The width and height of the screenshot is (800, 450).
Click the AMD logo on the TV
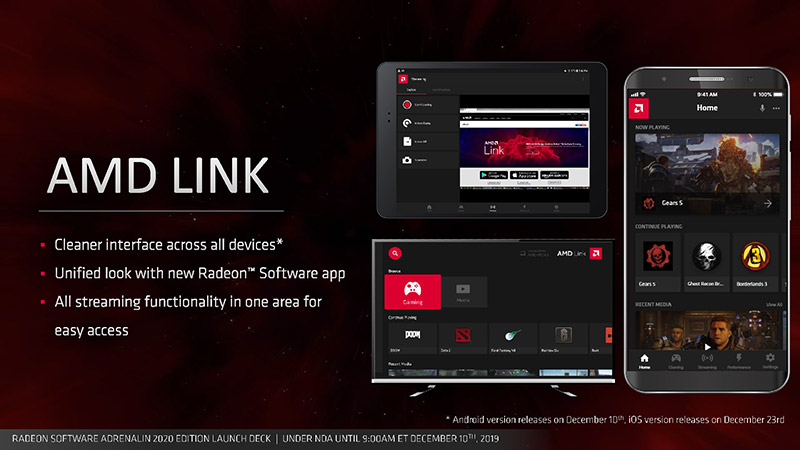coord(596,253)
